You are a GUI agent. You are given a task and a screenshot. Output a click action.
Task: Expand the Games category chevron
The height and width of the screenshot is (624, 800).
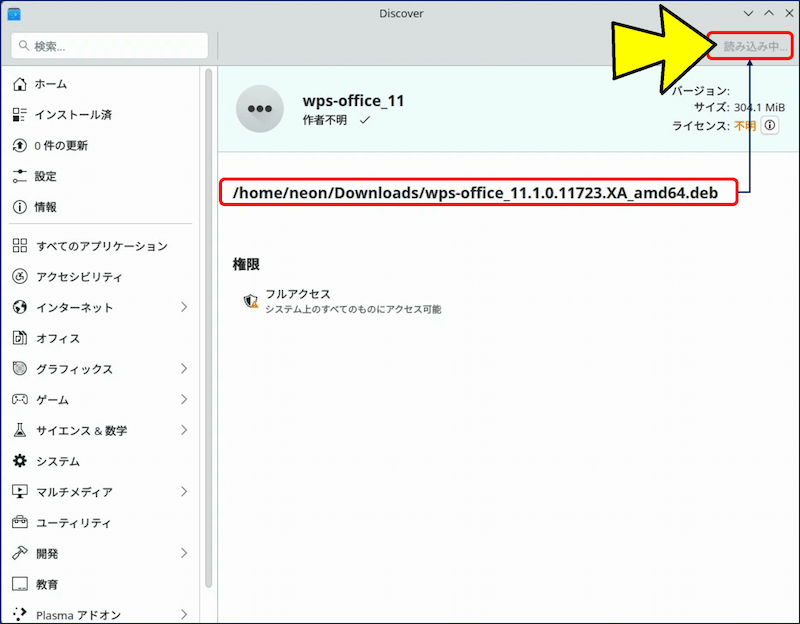[x=184, y=400]
